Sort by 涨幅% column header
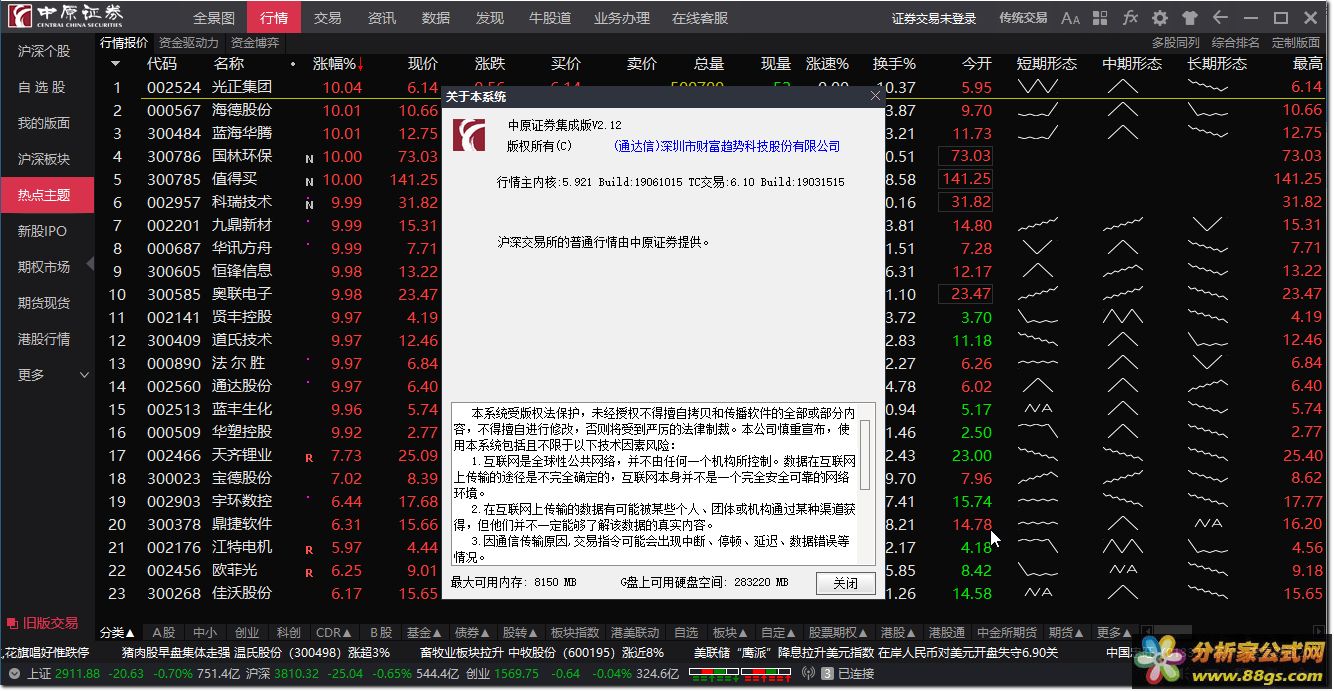The image size is (1334, 691). [338, 63]
